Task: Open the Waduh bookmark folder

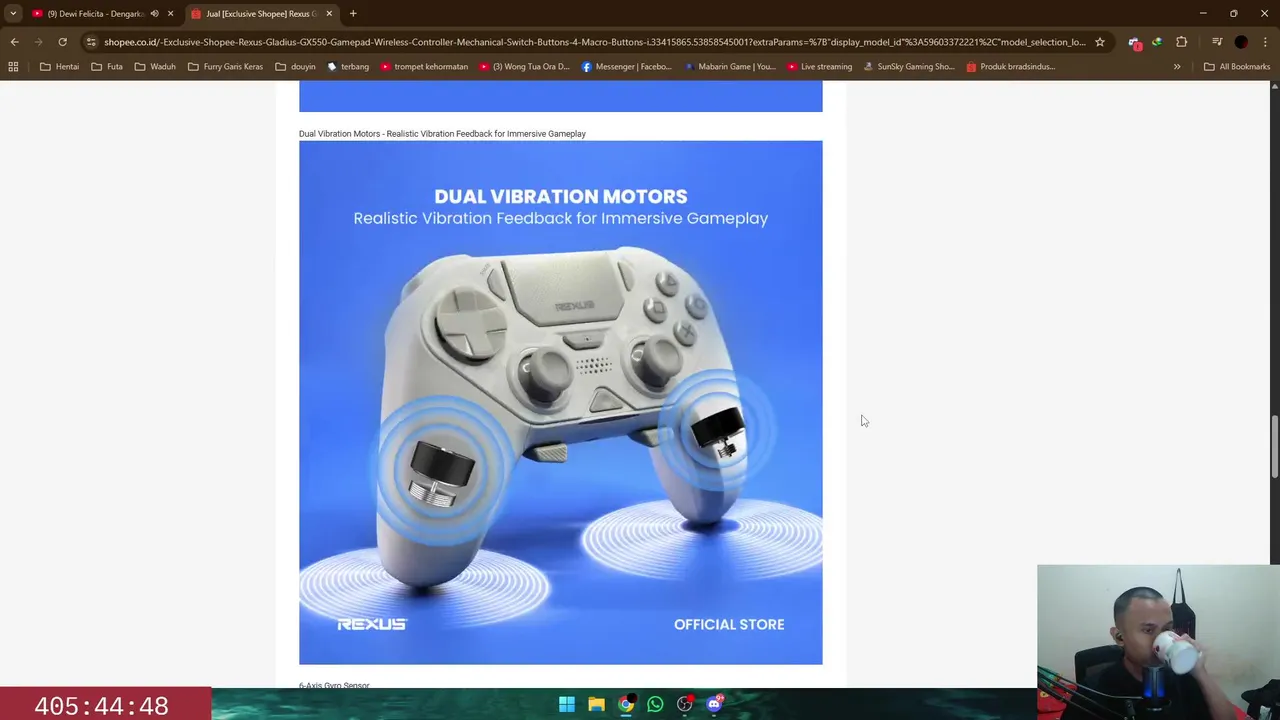Action: click(155, 67)
